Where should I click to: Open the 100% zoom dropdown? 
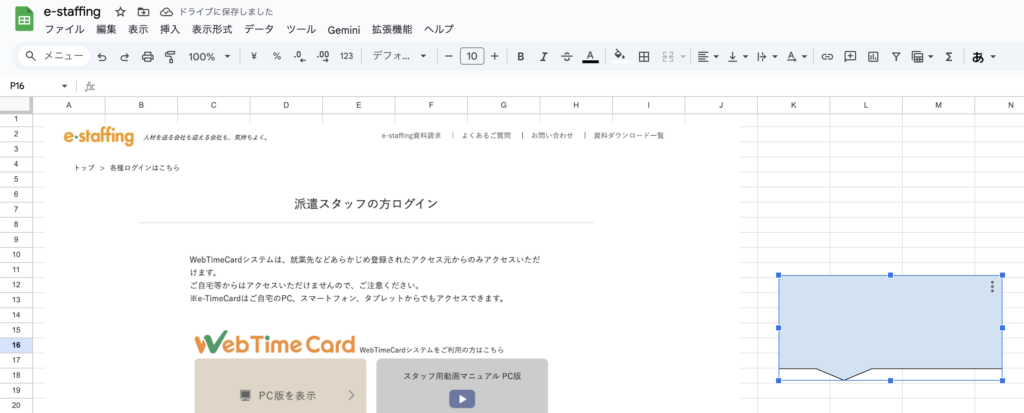point(209,57)
